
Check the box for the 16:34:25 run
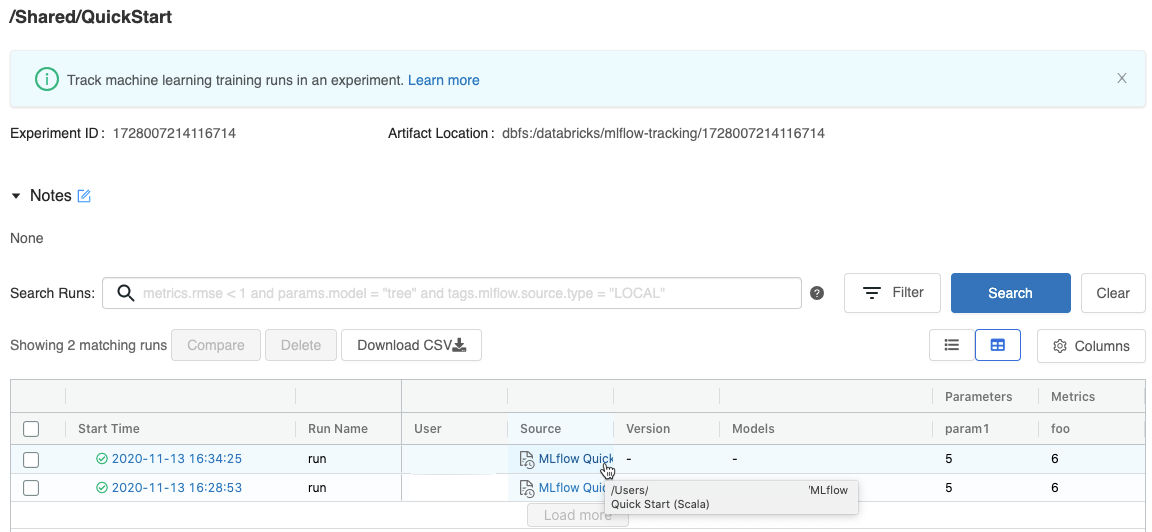click(x=31, y=459)
